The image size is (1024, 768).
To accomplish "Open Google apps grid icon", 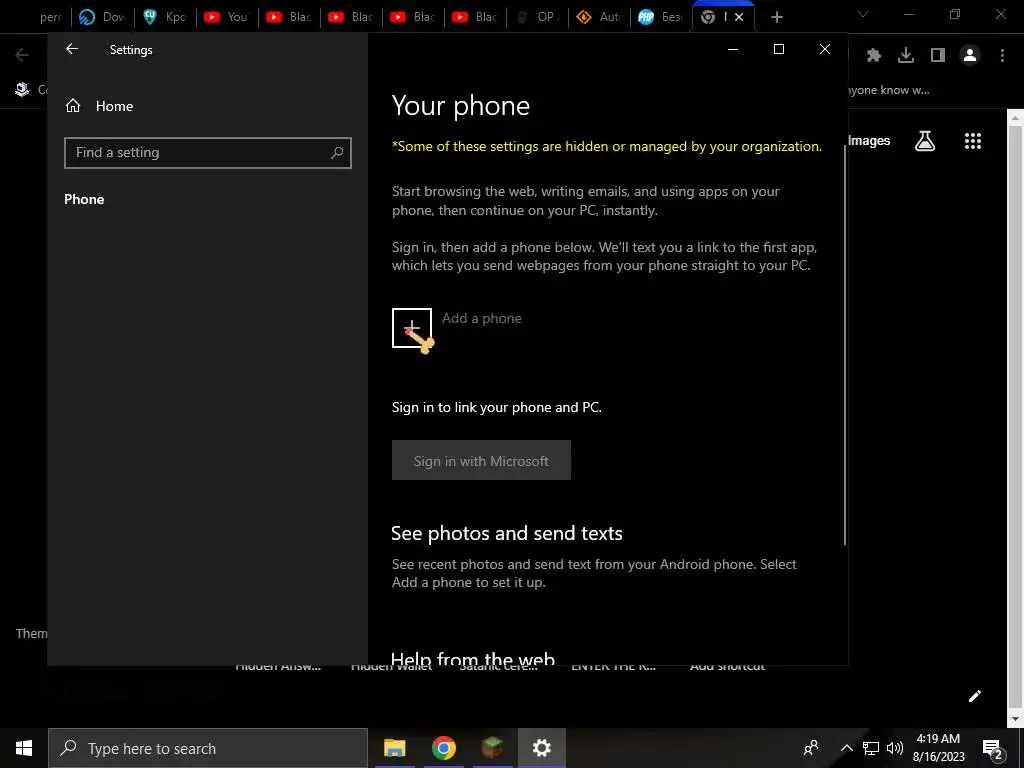I will (973, 141).
